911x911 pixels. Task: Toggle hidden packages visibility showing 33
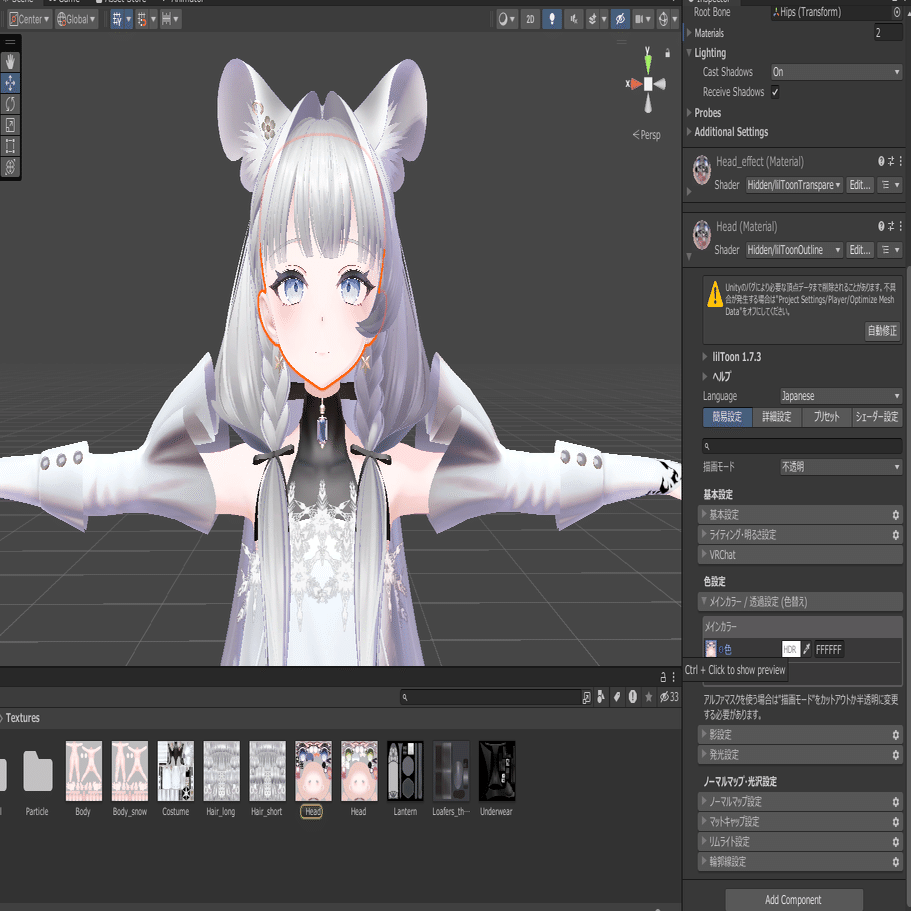point(669,697)
